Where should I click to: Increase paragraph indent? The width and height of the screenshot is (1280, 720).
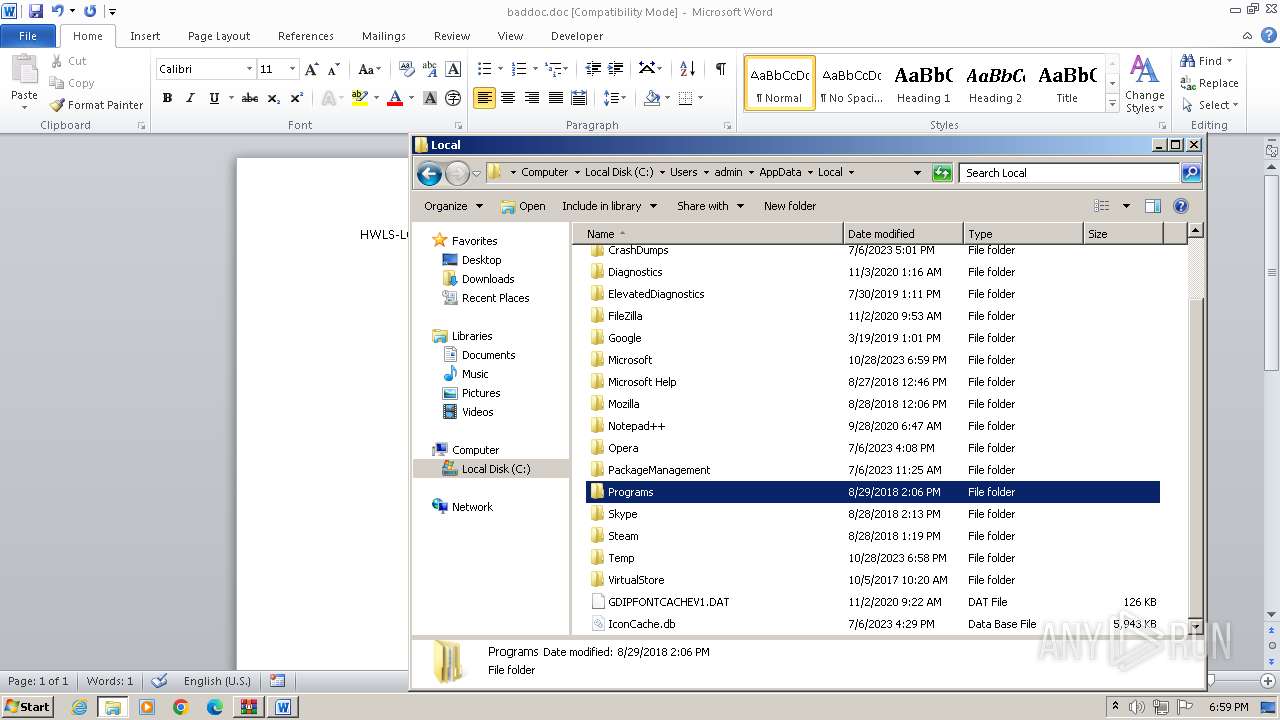pos(617,69)
